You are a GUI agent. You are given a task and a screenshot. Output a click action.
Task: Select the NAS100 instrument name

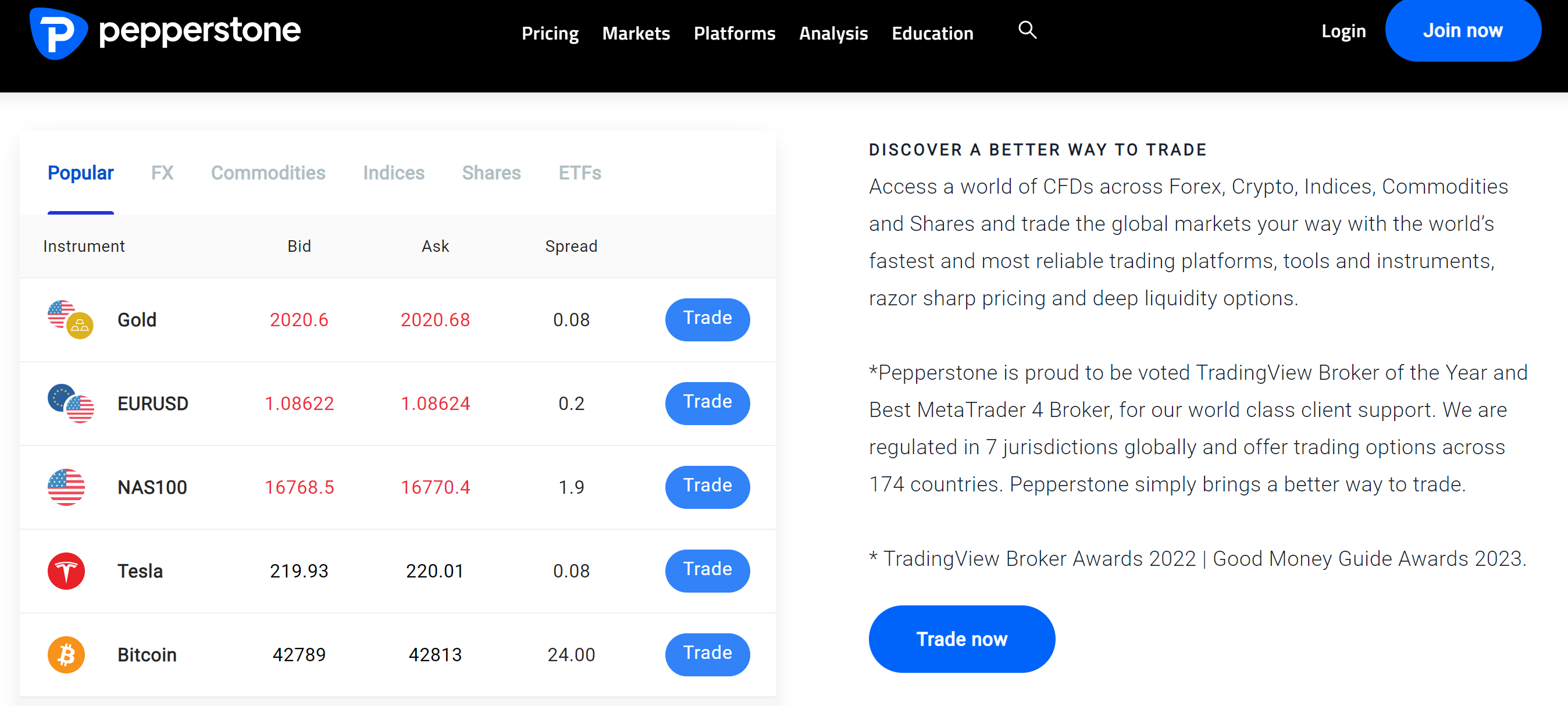[152, 487]
